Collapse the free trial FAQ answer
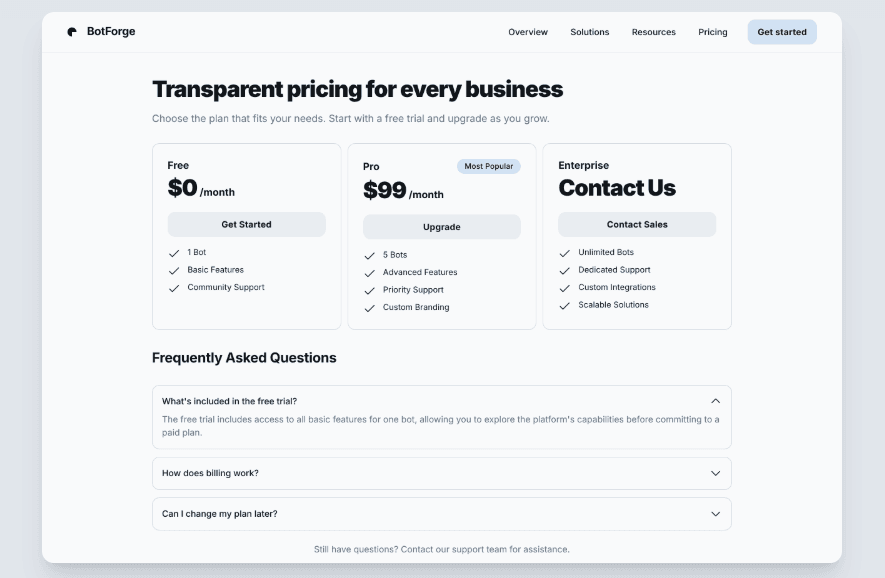Image resolution: width=885 pixels, height=578 pixels. click(715, 400)
